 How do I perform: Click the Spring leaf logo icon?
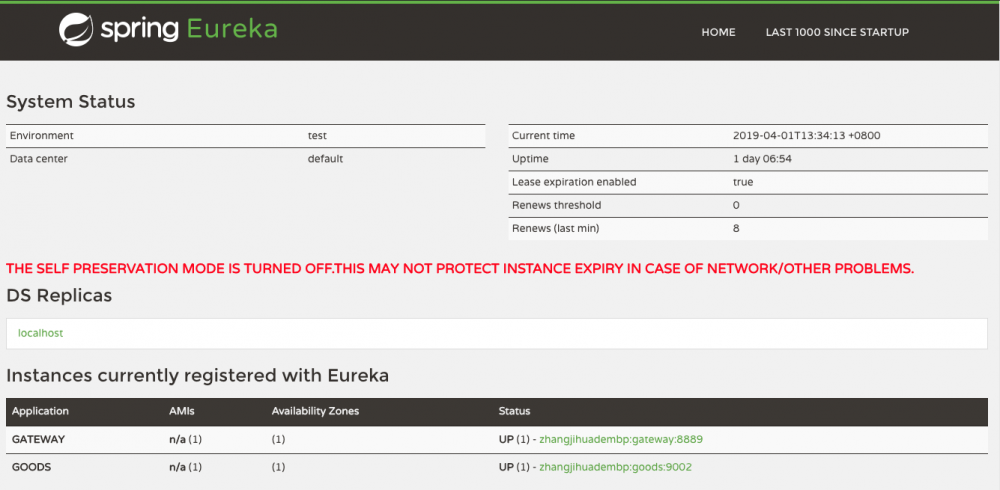(x=76, y=30)
